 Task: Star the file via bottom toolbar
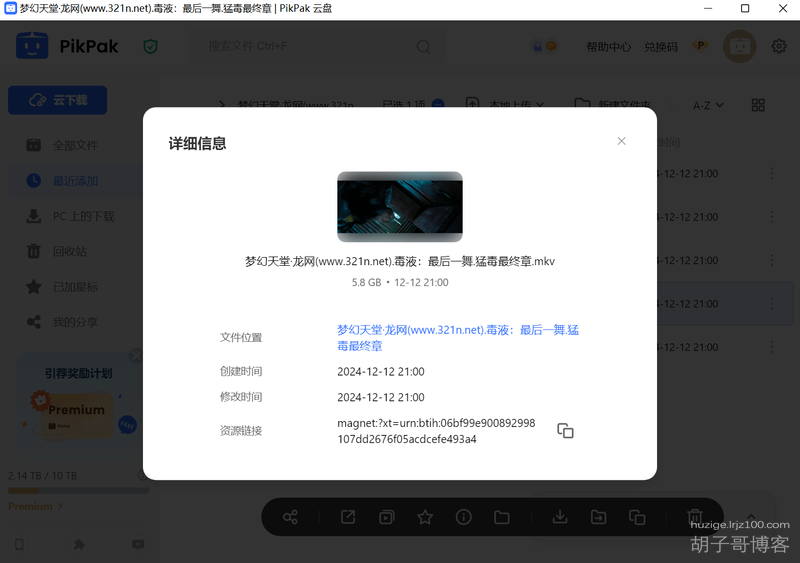(x=425, y=517)
